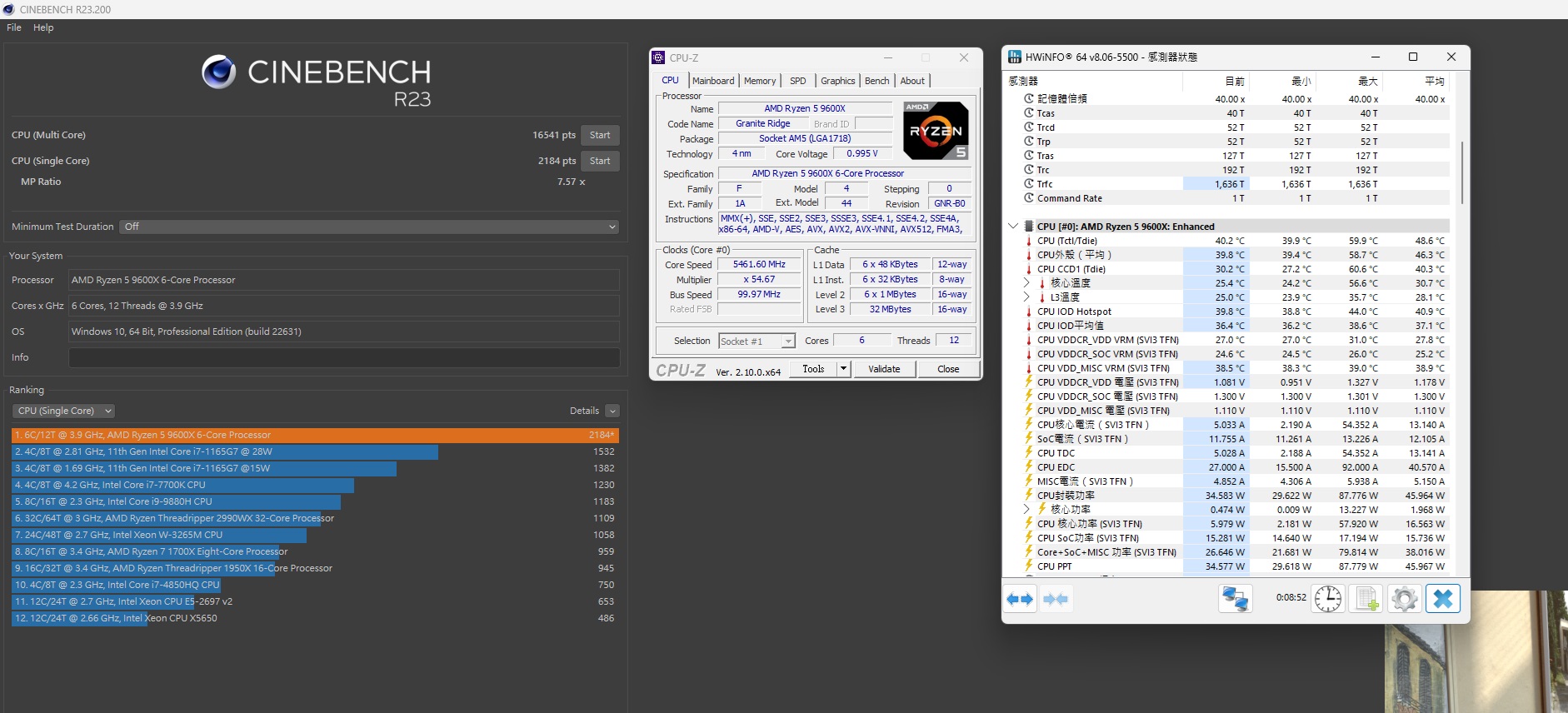This screenshot has height=713, width=1568.
Task: Expand the Details dropdown in Ranking
Action: click(x=612, y=411)
